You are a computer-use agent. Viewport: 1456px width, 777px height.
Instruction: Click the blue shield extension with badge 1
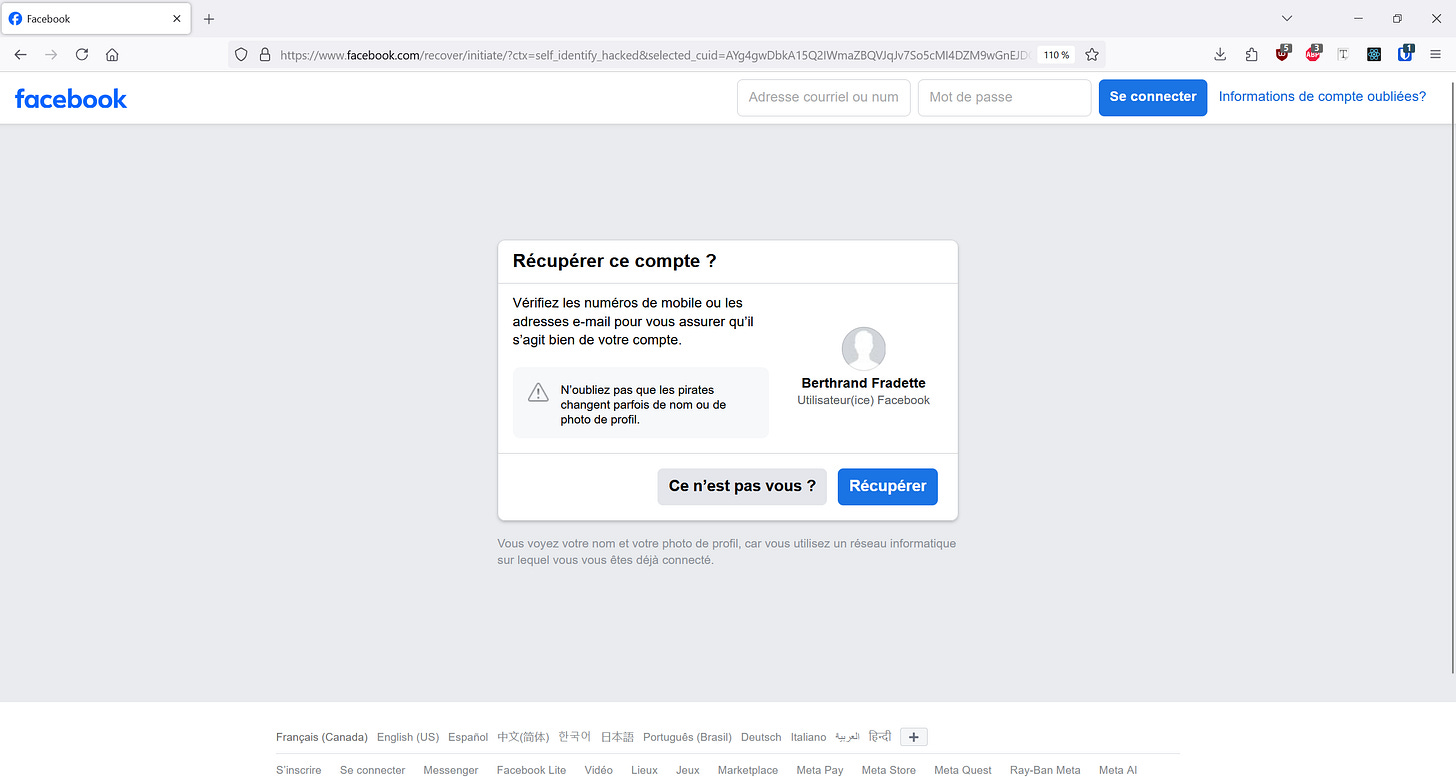(1406, 54)
